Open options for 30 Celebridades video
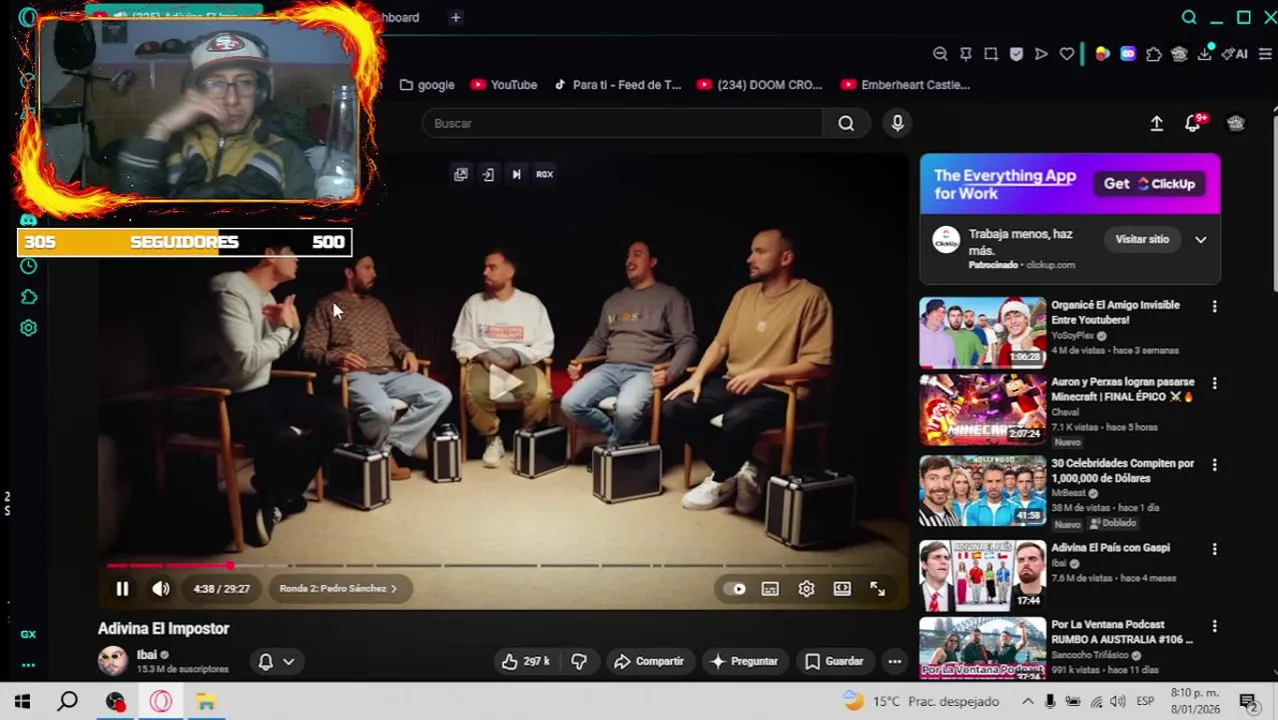Screen dimensions: 1278x720 tap(1215, 465)
